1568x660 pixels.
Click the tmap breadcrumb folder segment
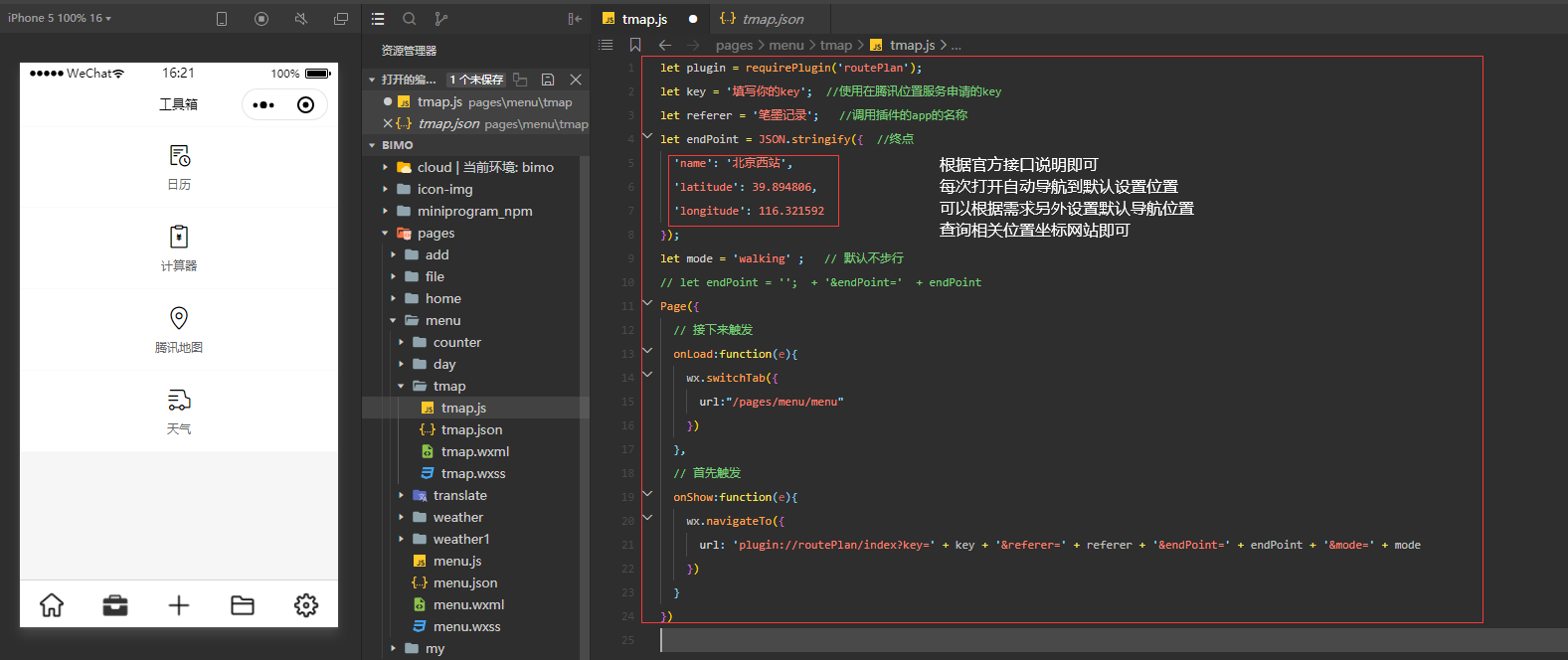coord(836,45)
